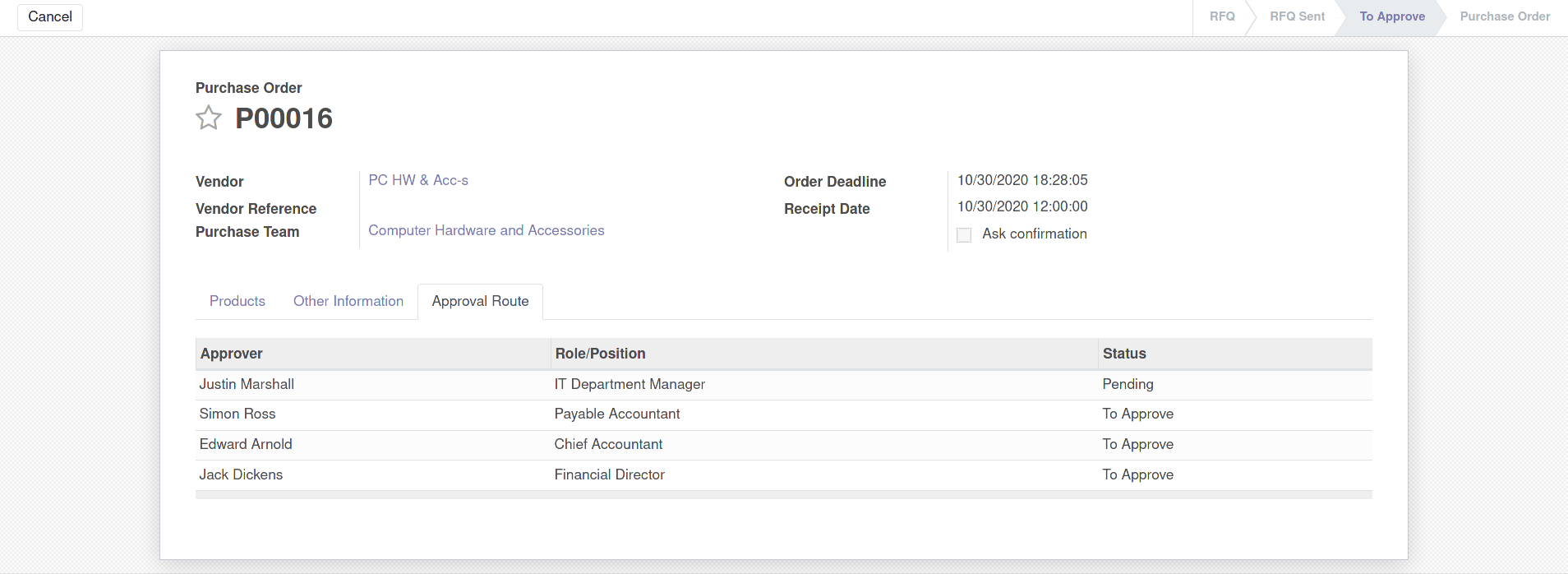The height and width of the screenshot is (574, 1568).
Task: Enable the Ask confirmation checkbox
Action: pyautogui.click(x=964, y=235)
